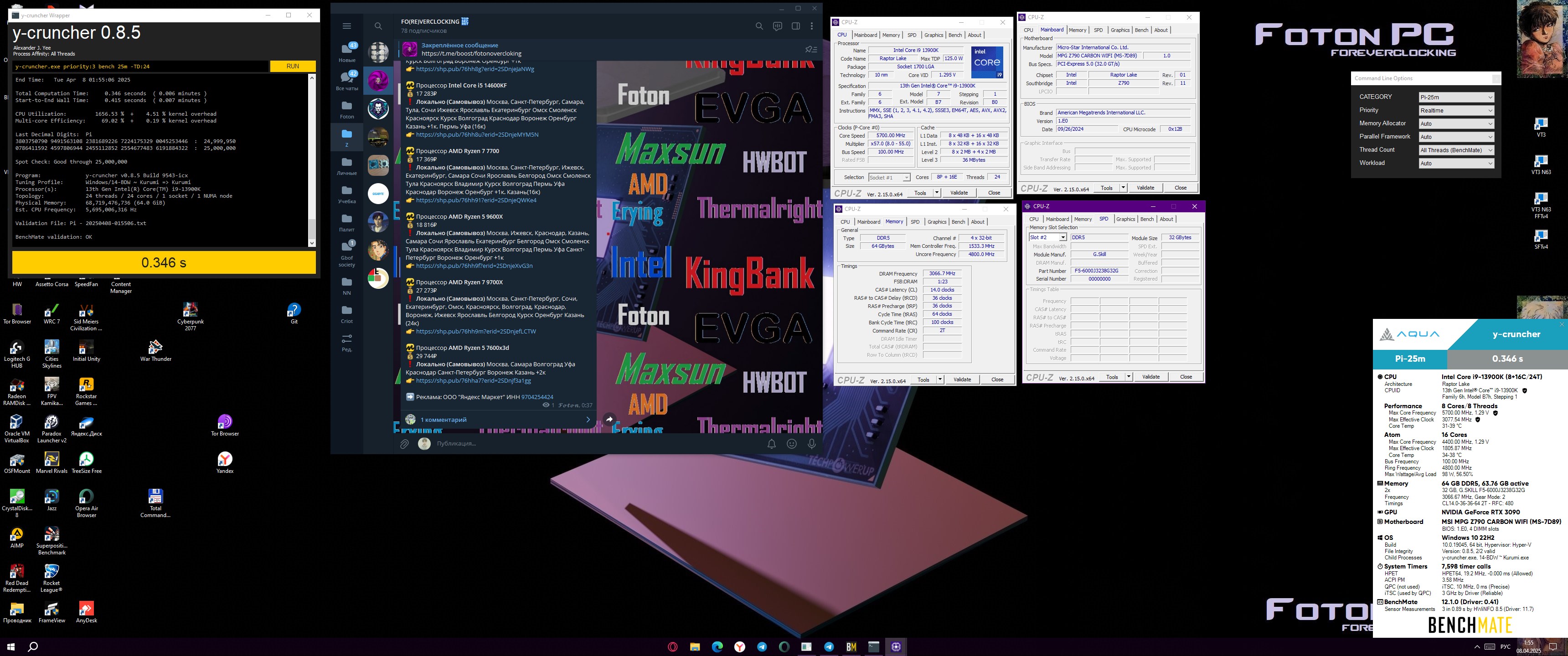Open the Новые chat folder
Viewport: 1568px width, 656px height.
pyautogui.click(x=347, y=52)
